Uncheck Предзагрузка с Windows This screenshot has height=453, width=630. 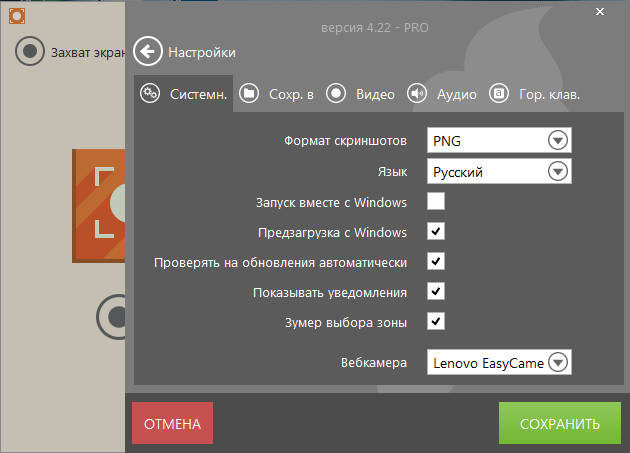pyautogui.click(x=436, y=231)
